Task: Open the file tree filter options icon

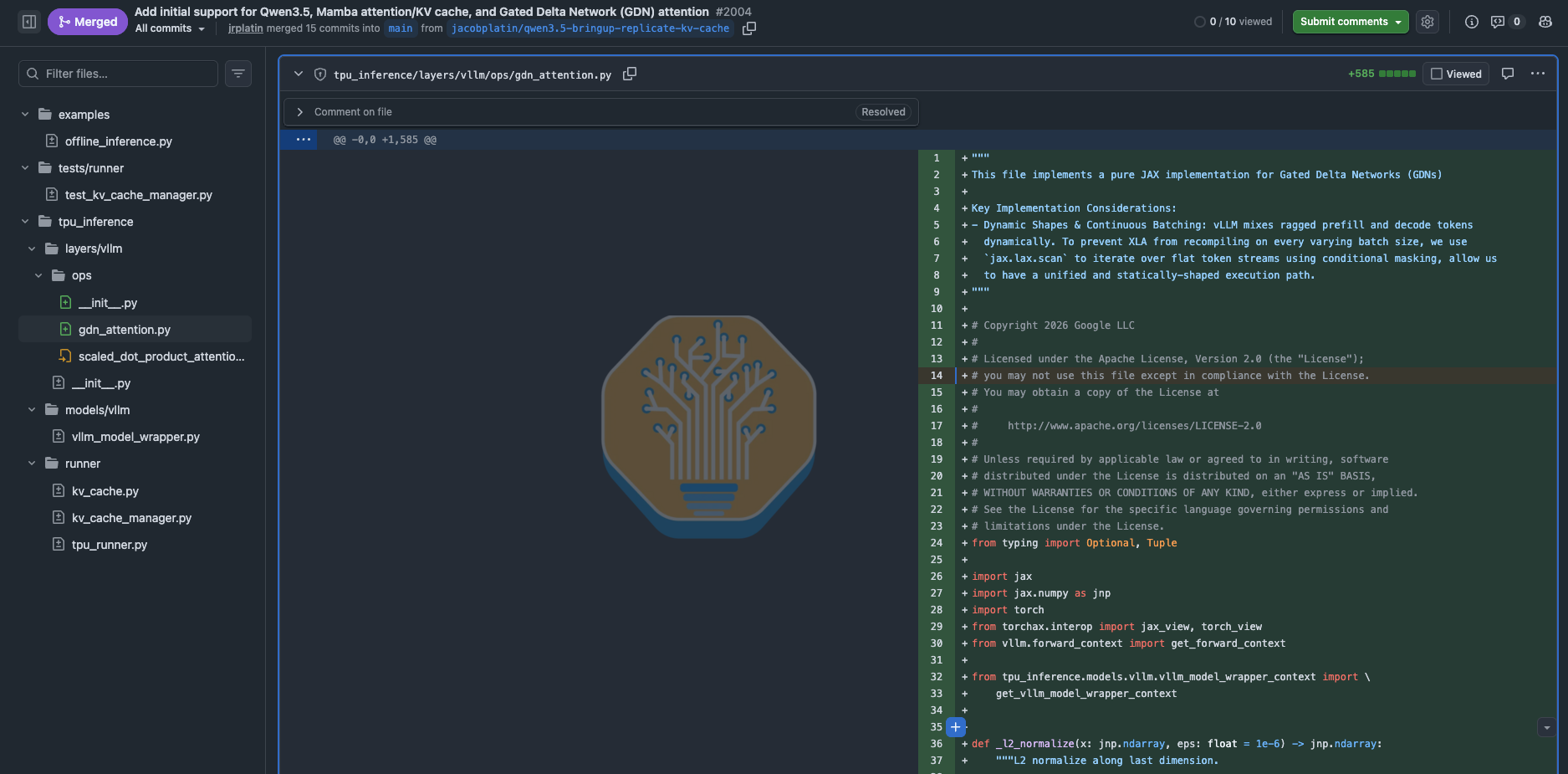Action: click(238, 74)
